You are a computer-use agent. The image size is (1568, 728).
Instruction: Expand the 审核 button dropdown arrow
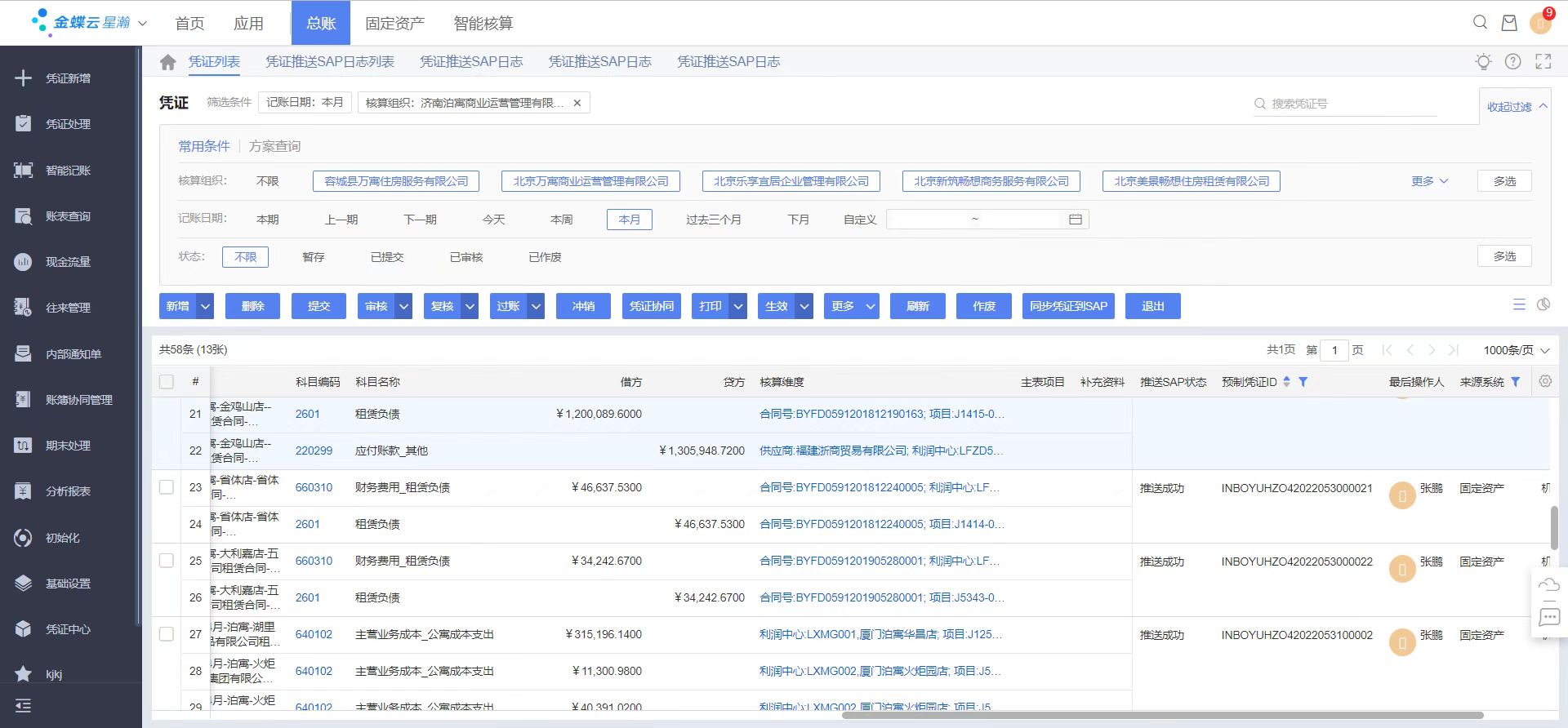[404, 306]
